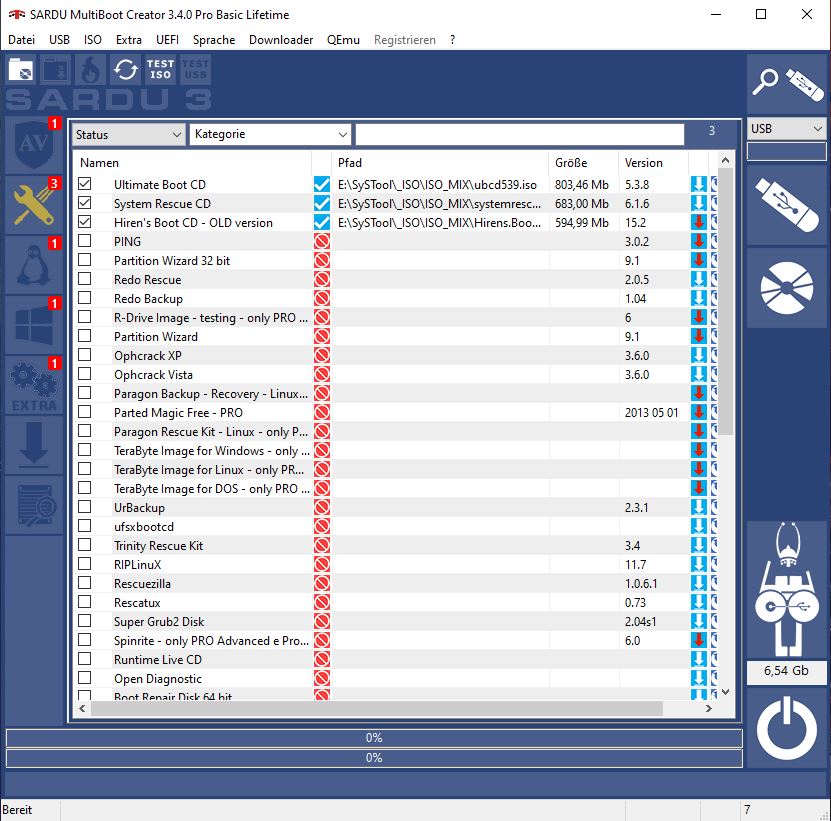Download Ultimate Boot CD via blue arrow
831x821 pixels.
(x=699, y=184)
